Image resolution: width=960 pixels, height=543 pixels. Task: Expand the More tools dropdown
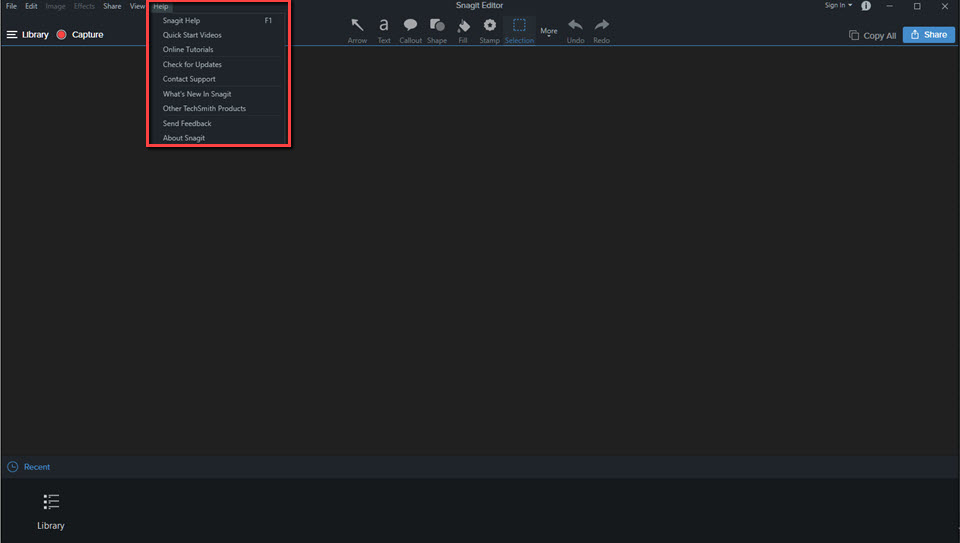[549, 32]
